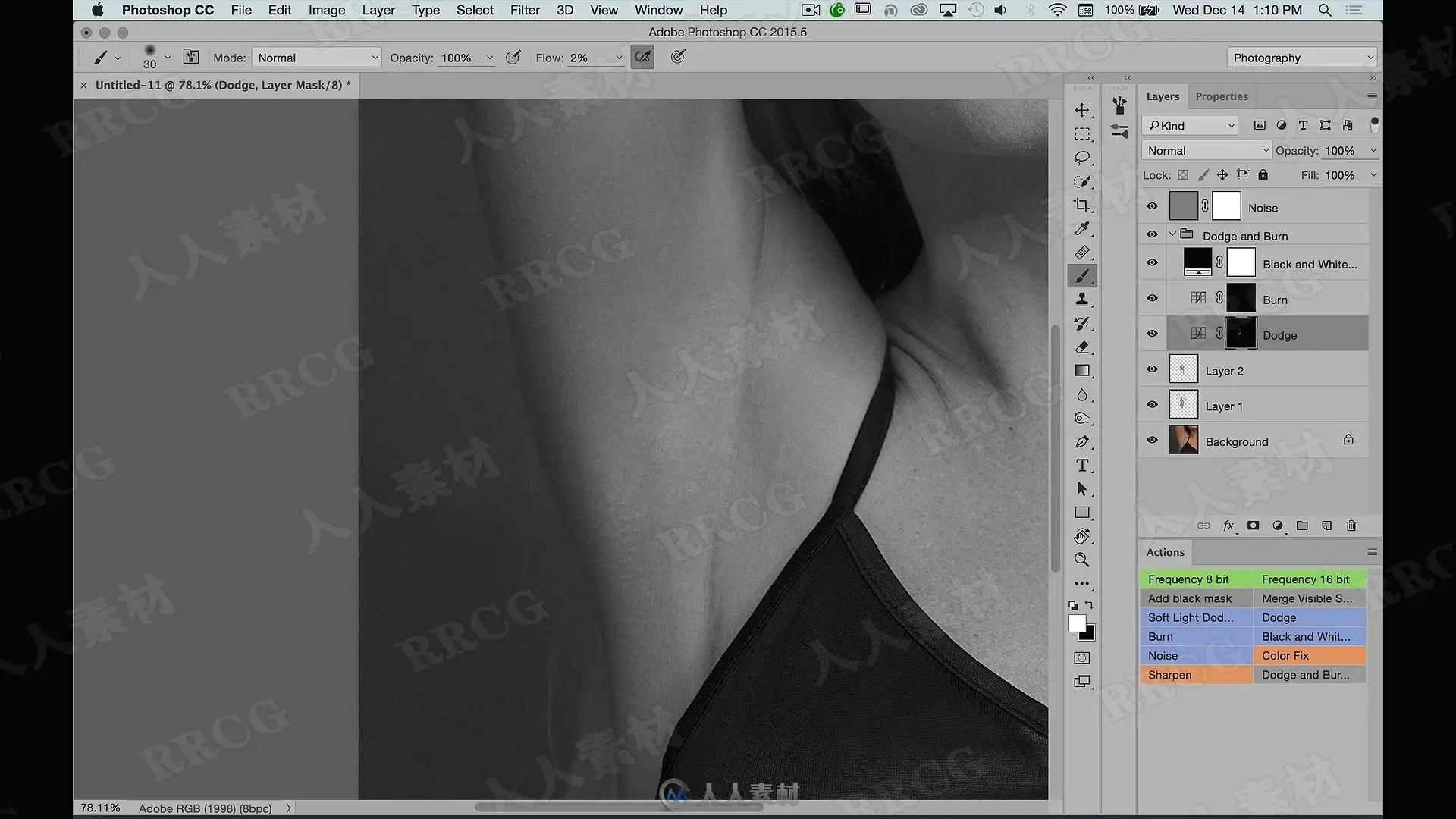Select the Brush tool in toolbar
1456x819 pixels.
[x=1082, y=276]
